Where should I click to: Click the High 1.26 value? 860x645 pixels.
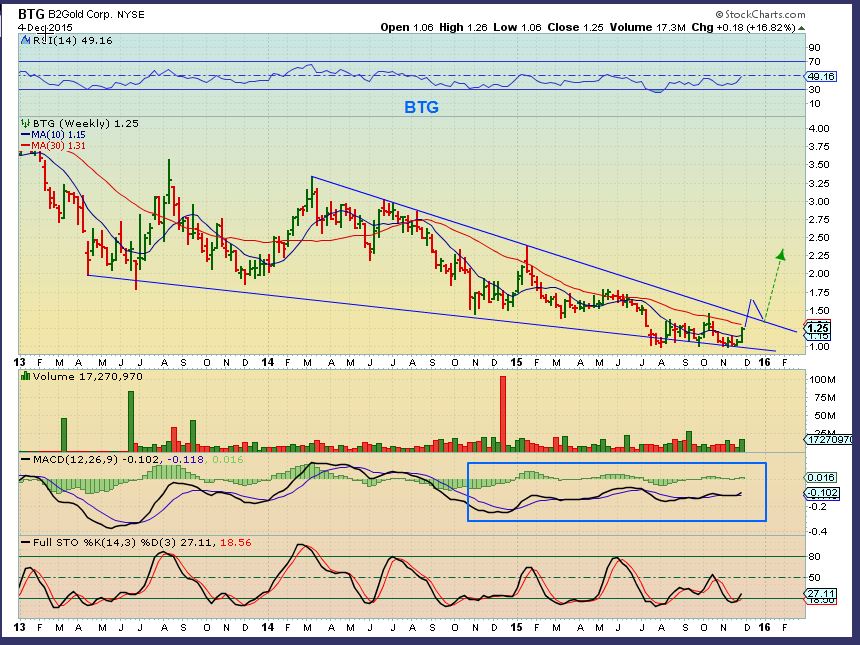pyautogui.click(x=463, y=27)
